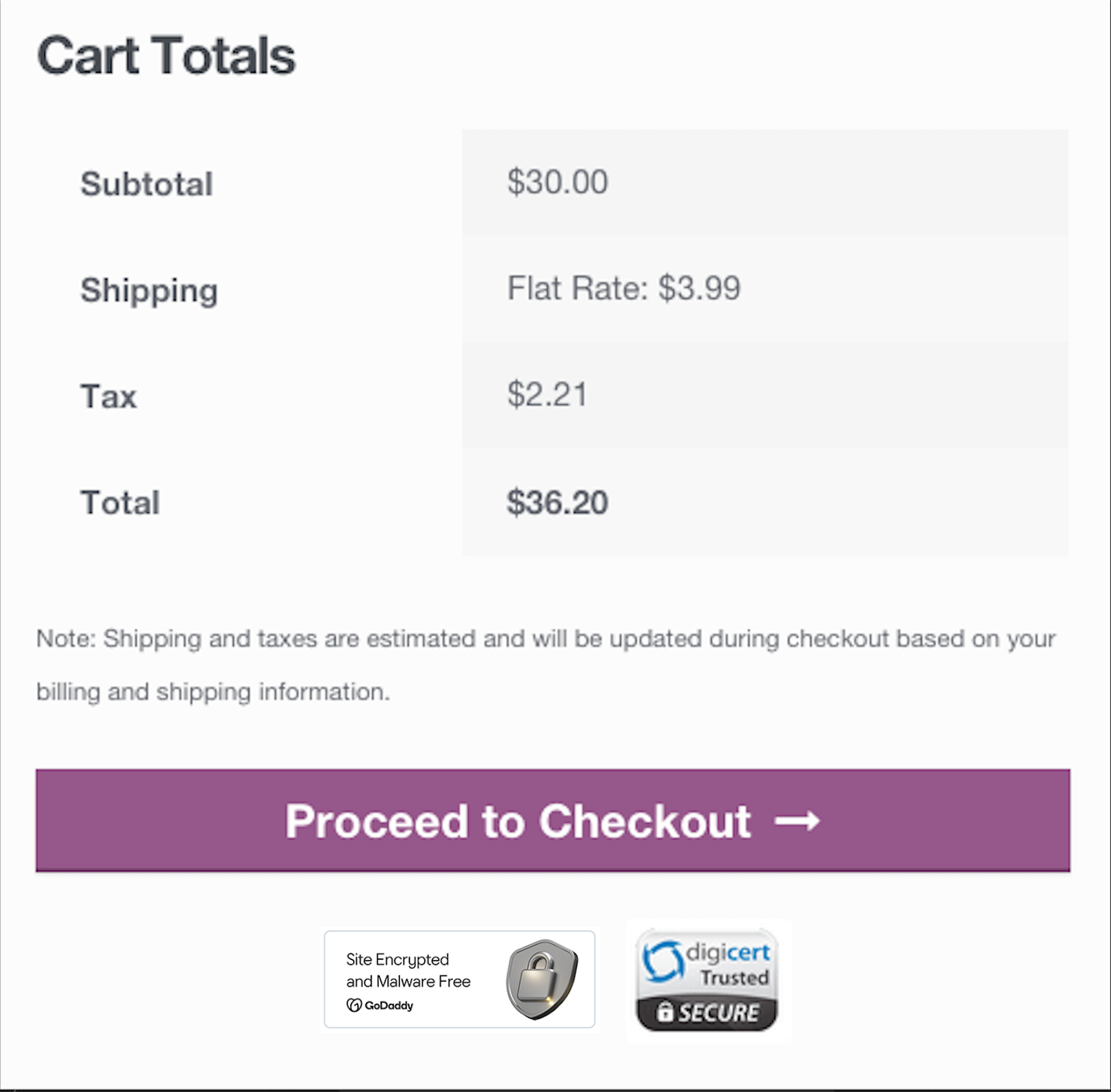
Task: Click the Subtotal label
Action: [147, 184]
